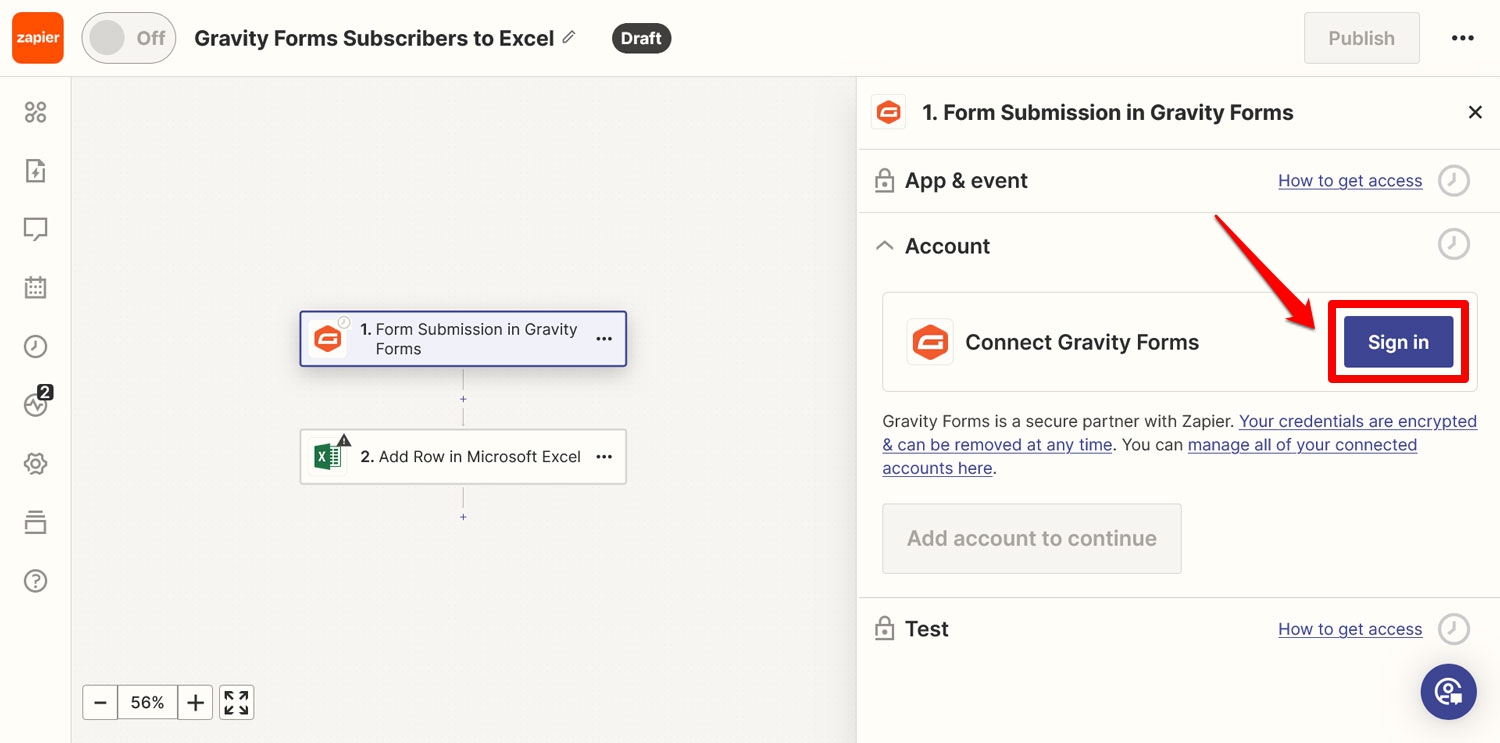Click the 56% zoom level value

click(148, 703)
